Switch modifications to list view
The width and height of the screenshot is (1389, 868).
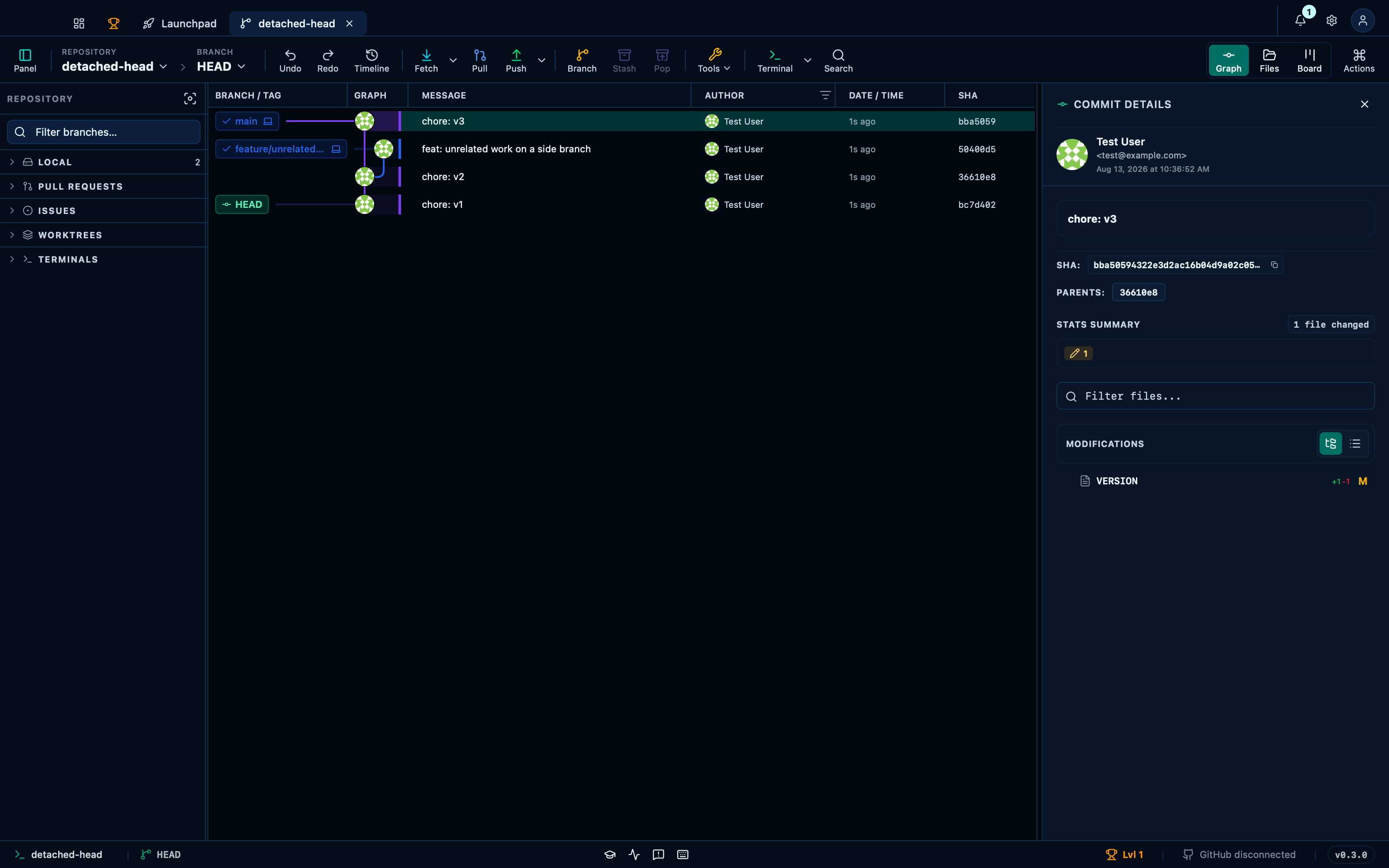(x=1355, y=444)
